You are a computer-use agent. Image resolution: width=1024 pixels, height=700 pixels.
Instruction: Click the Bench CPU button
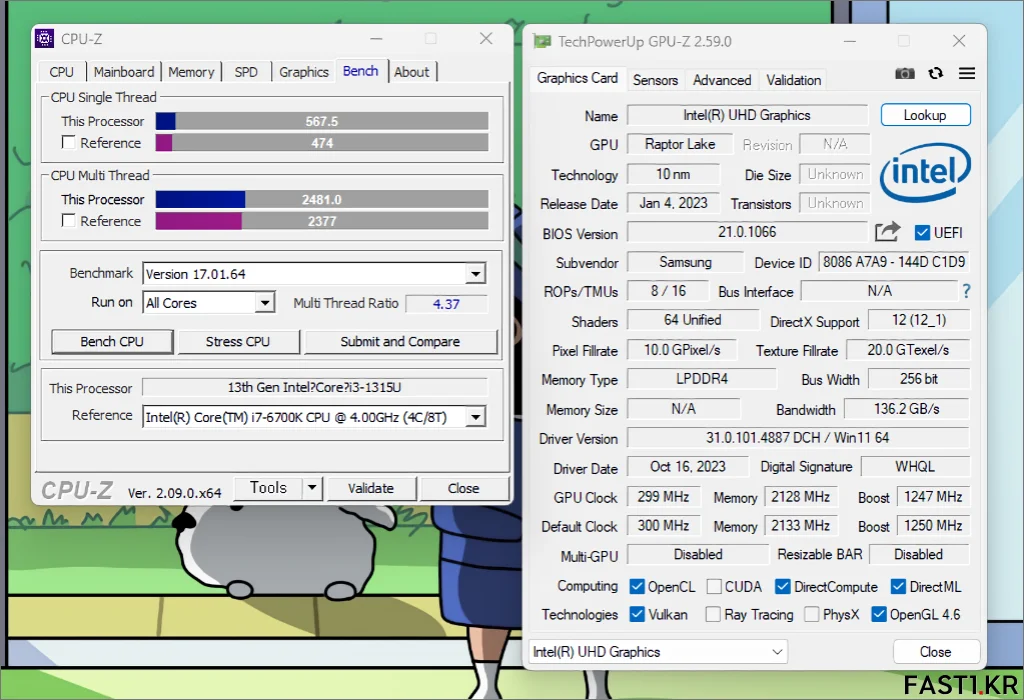112,342
